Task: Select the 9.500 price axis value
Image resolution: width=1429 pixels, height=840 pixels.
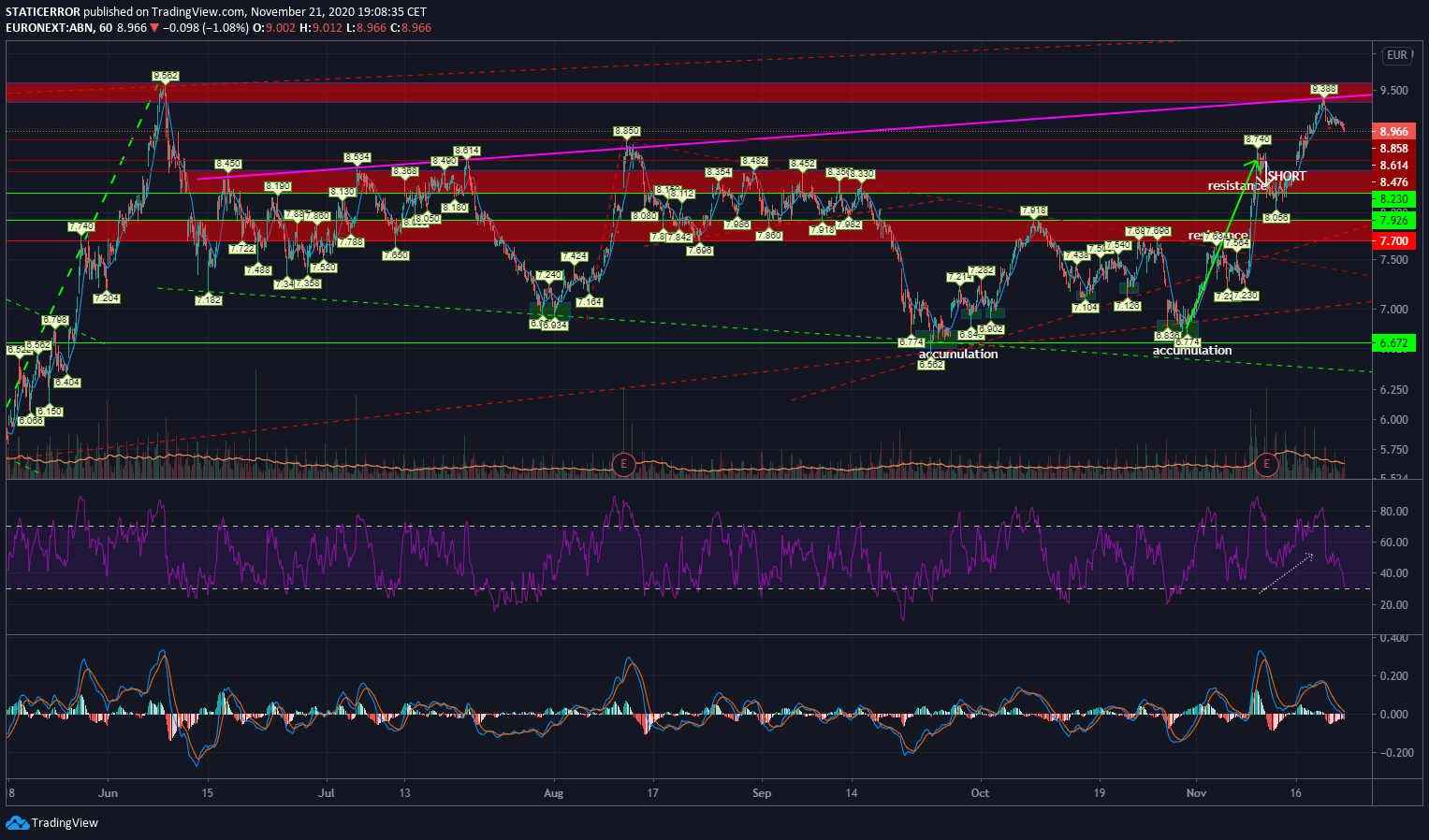Action: [x=1393, y=91]
